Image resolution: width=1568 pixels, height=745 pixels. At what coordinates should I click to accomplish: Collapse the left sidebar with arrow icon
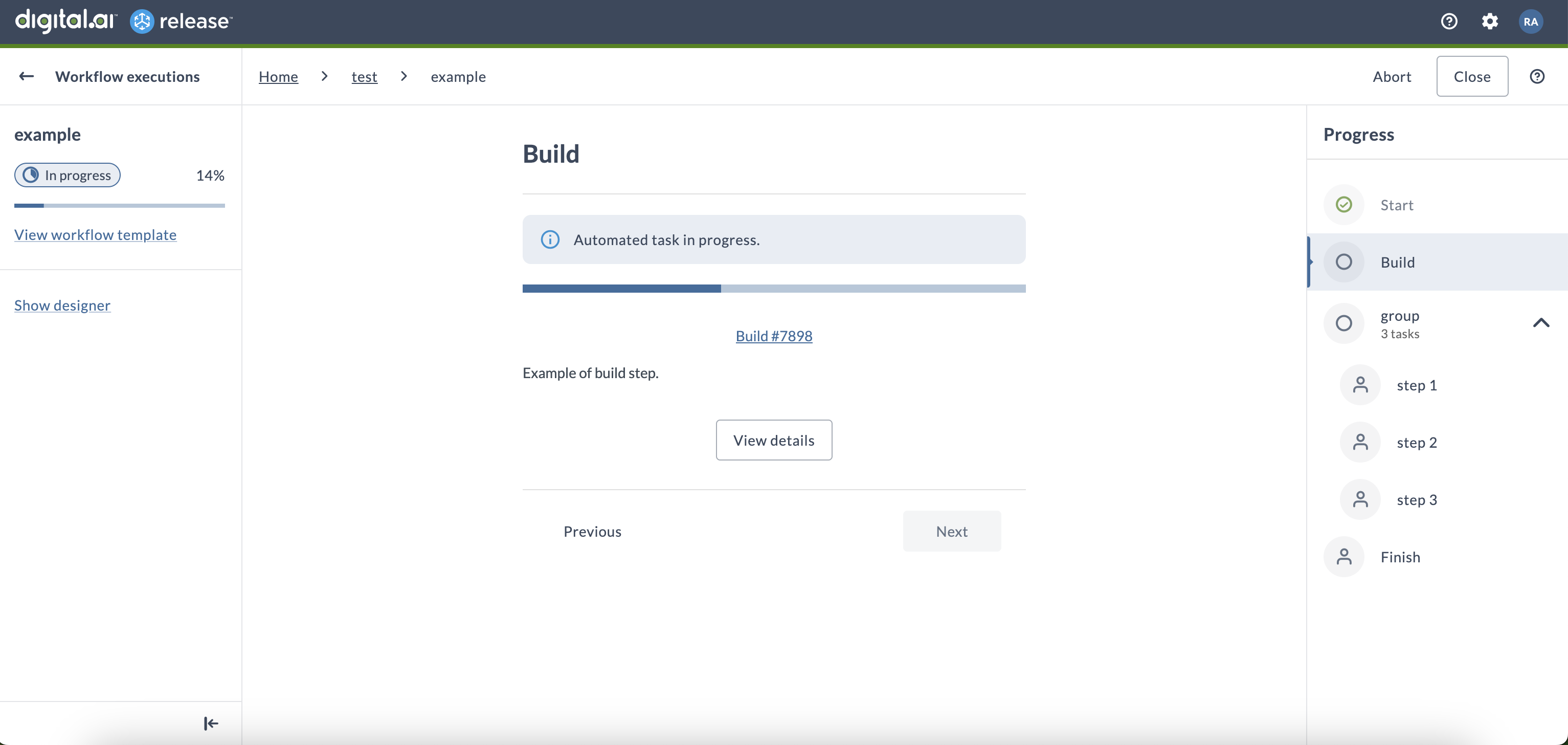pos(211,723)
